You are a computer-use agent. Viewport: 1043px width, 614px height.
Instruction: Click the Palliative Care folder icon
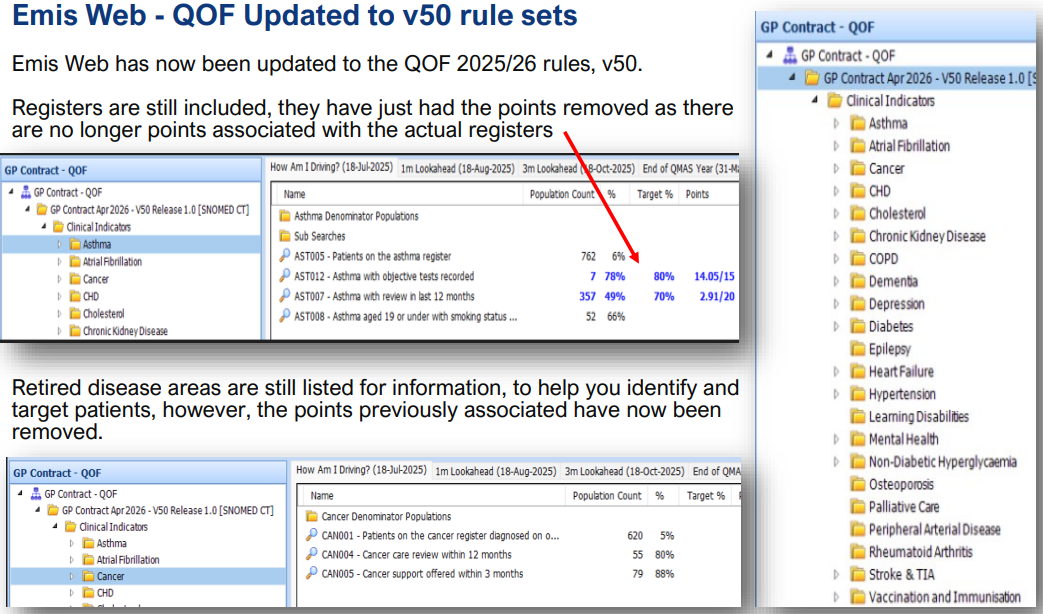point(857,507)
